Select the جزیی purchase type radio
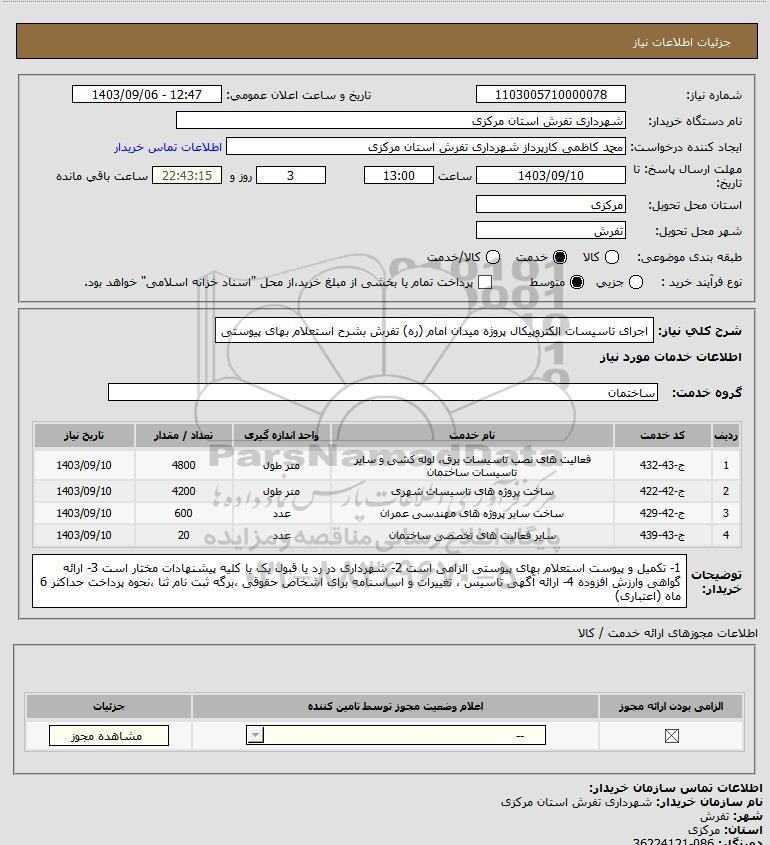This screenshot has height=845, width=770. [x=636, y=282]
